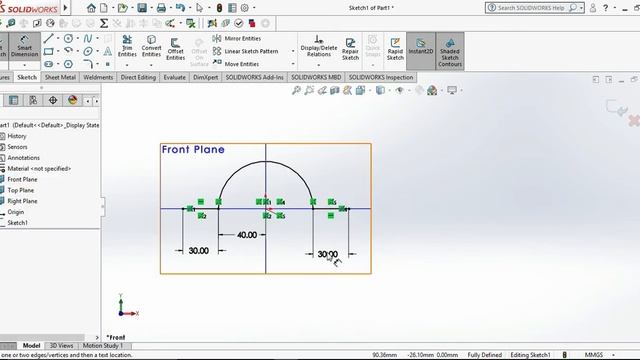This screenshot has height=360, width=640.
Task: Switch to the SOLIDWORKS Add-Ins tab
Action: (x=254, y=77)
